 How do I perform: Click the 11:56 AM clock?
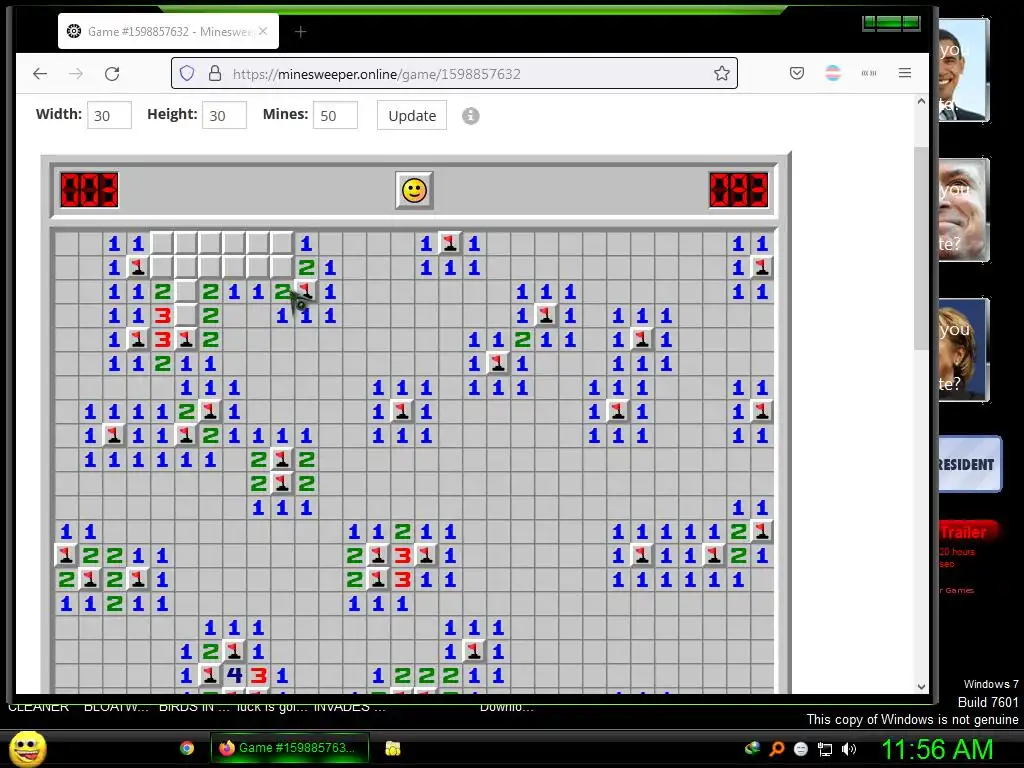click(937, 749)
